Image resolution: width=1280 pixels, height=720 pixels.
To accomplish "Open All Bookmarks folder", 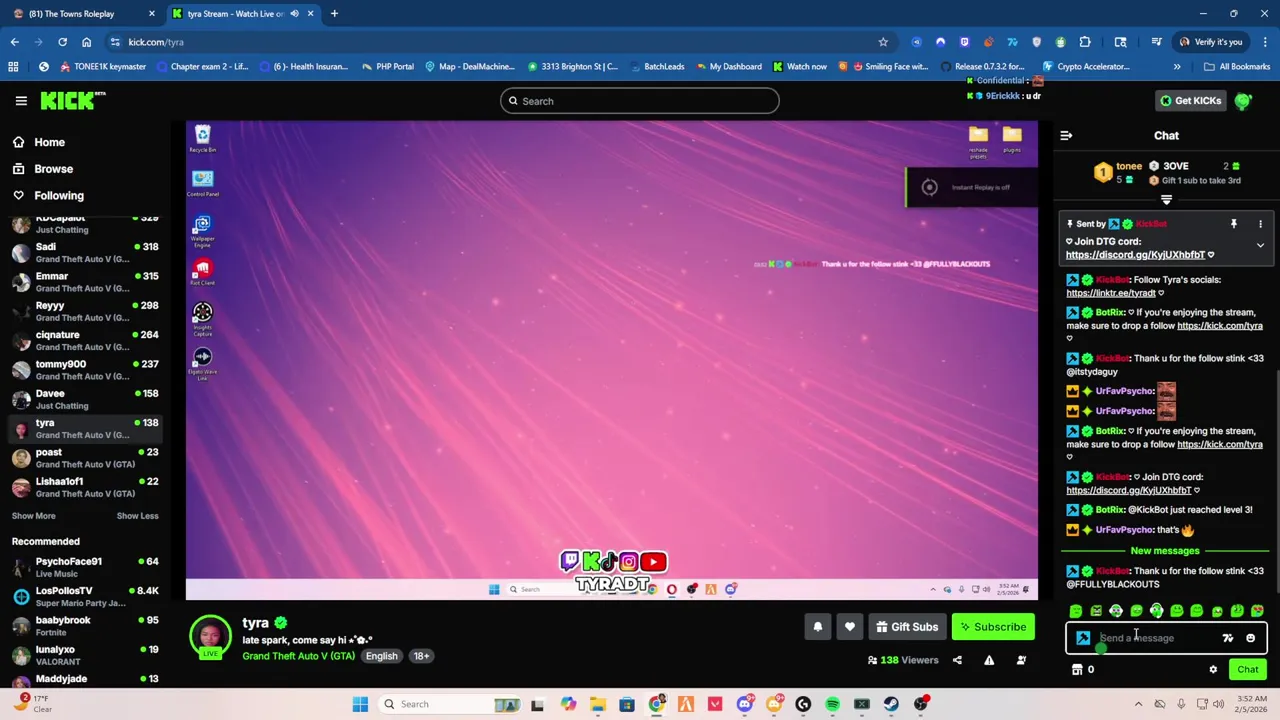I will coord(1238,67).
